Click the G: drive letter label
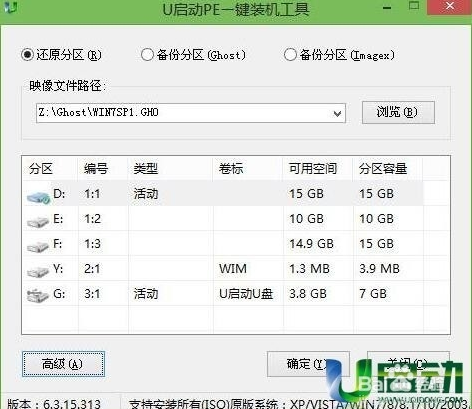The height and width of the screenshot is (409, 472). coord(59,294)
